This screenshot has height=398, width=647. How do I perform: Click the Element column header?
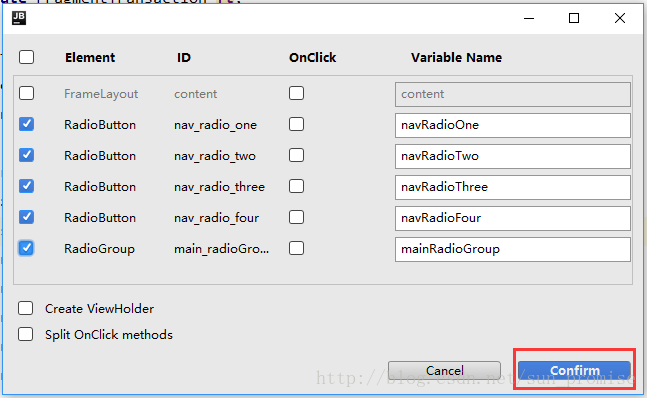coord(90,57)
